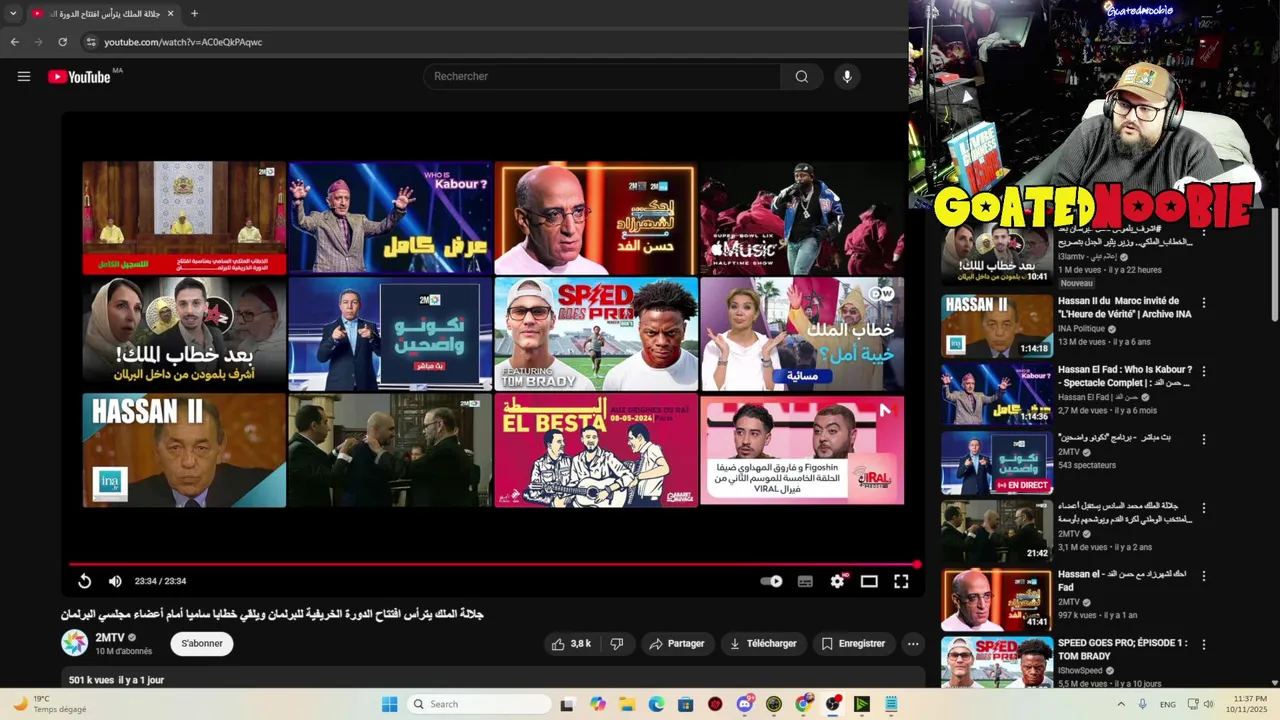Open options menu for Hassan II du Maroc video
The height and width of the screenshot is (720, 1280).
tap(1204, 302)
